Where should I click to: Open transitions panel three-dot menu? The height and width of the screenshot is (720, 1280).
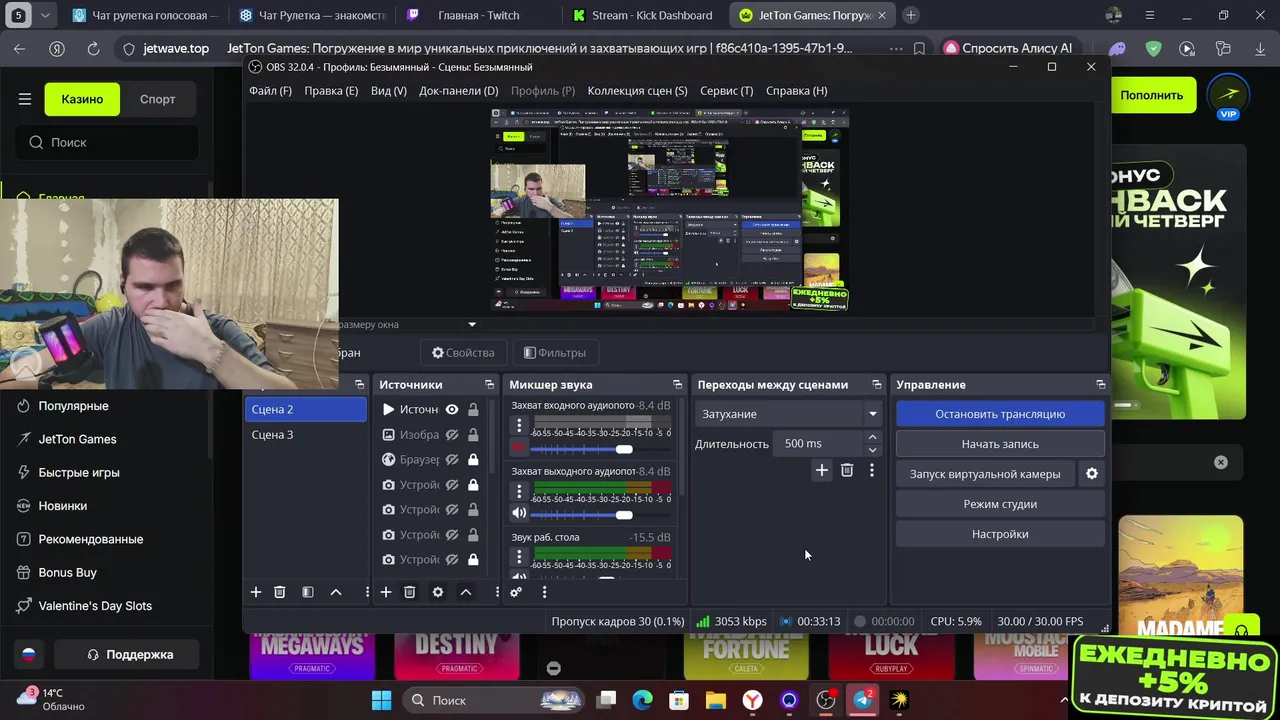(872, 470)
